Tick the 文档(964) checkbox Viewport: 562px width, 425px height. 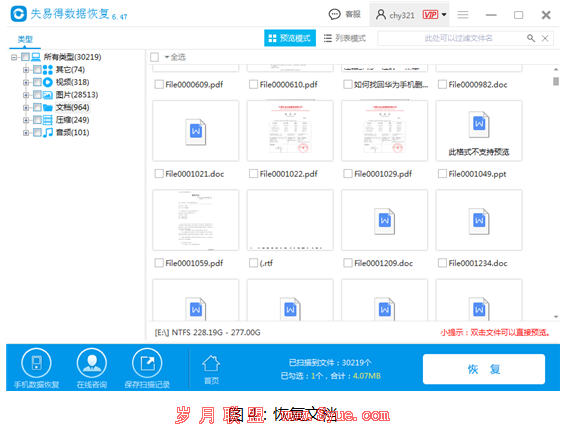pos(37,107)
